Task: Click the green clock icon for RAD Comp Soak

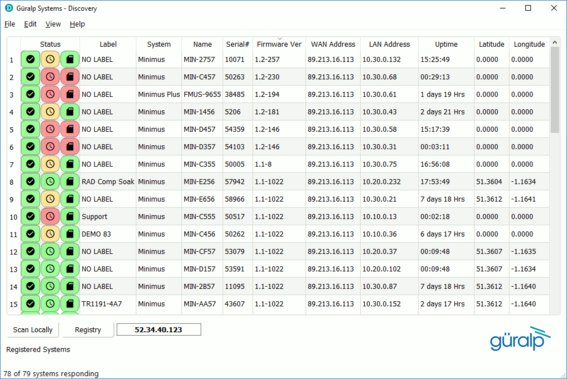Action: [50, 182]
